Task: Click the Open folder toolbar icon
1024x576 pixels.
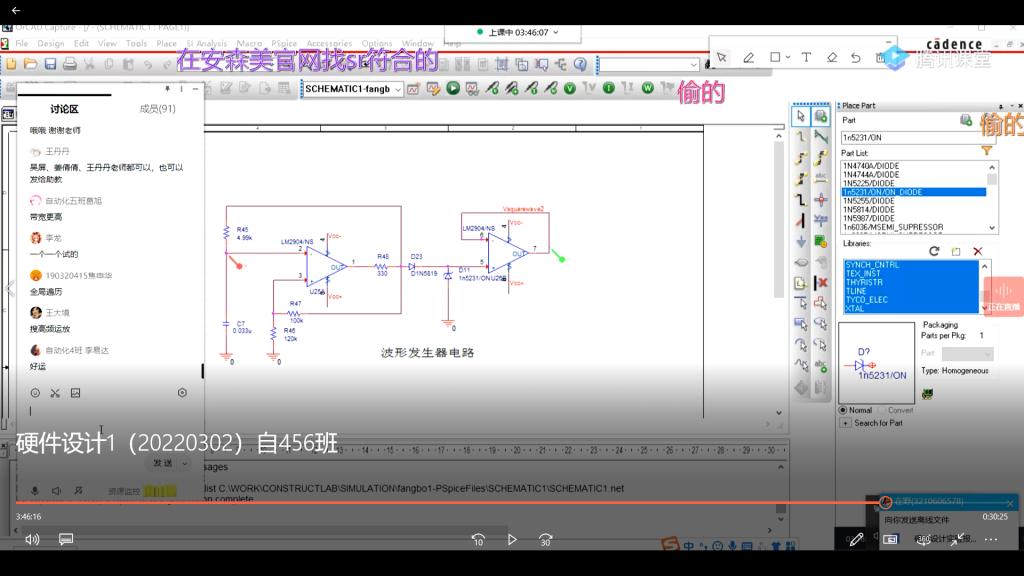Action: pyautogui.click(x=31, y=64)
